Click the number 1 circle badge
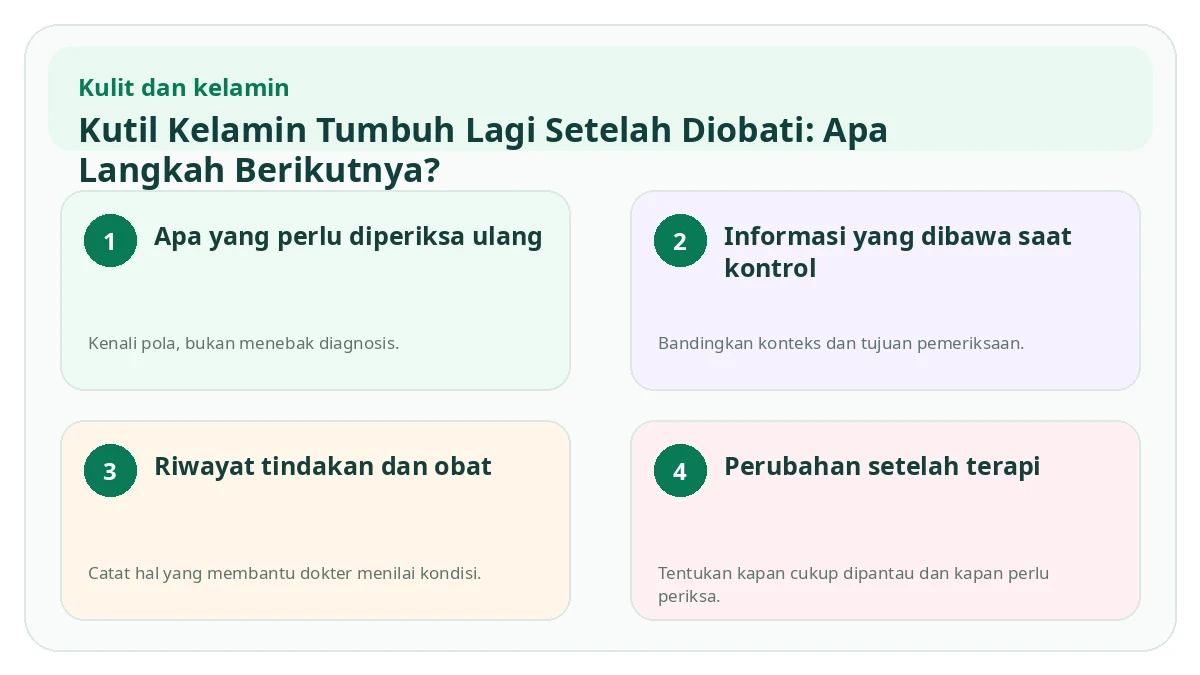Screen dimensions: 1200x675 (x=110, y=241)
